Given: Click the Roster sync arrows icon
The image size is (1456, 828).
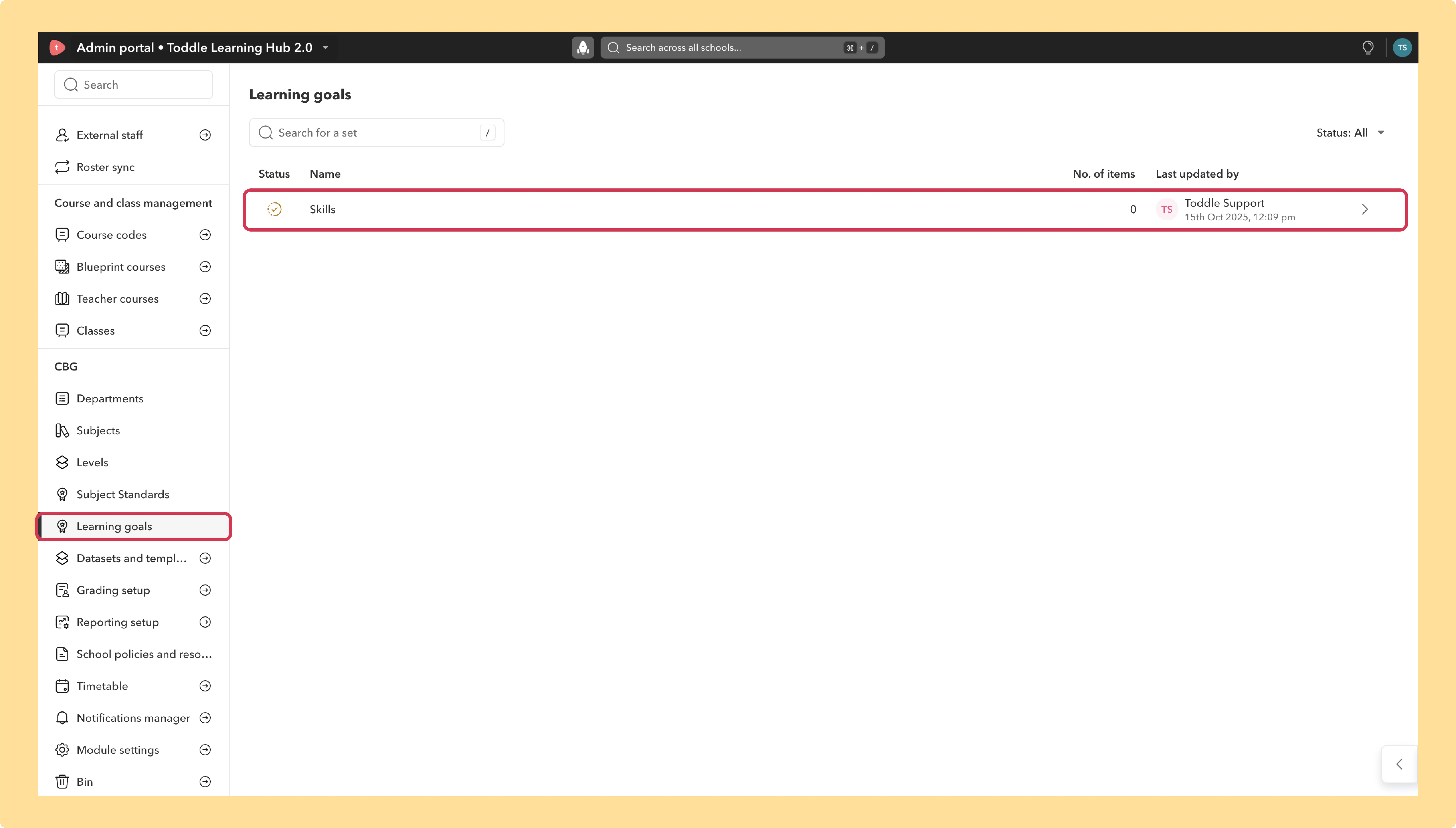Looking at the screenshot, I should tap(62, 167).
